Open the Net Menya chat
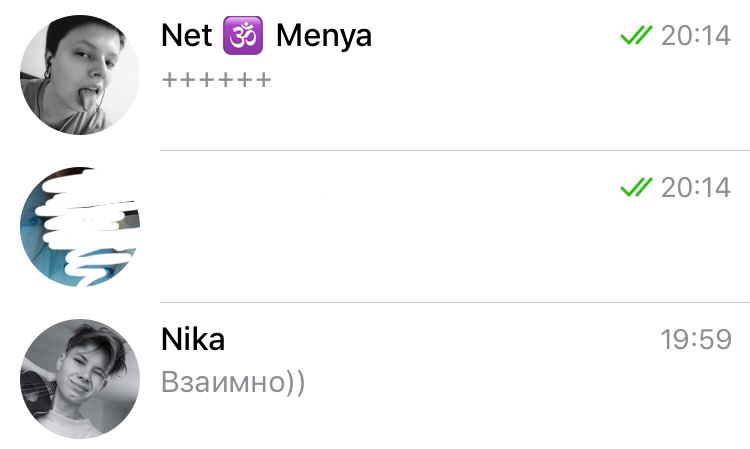The image size is (750, 449). (375, 75)
